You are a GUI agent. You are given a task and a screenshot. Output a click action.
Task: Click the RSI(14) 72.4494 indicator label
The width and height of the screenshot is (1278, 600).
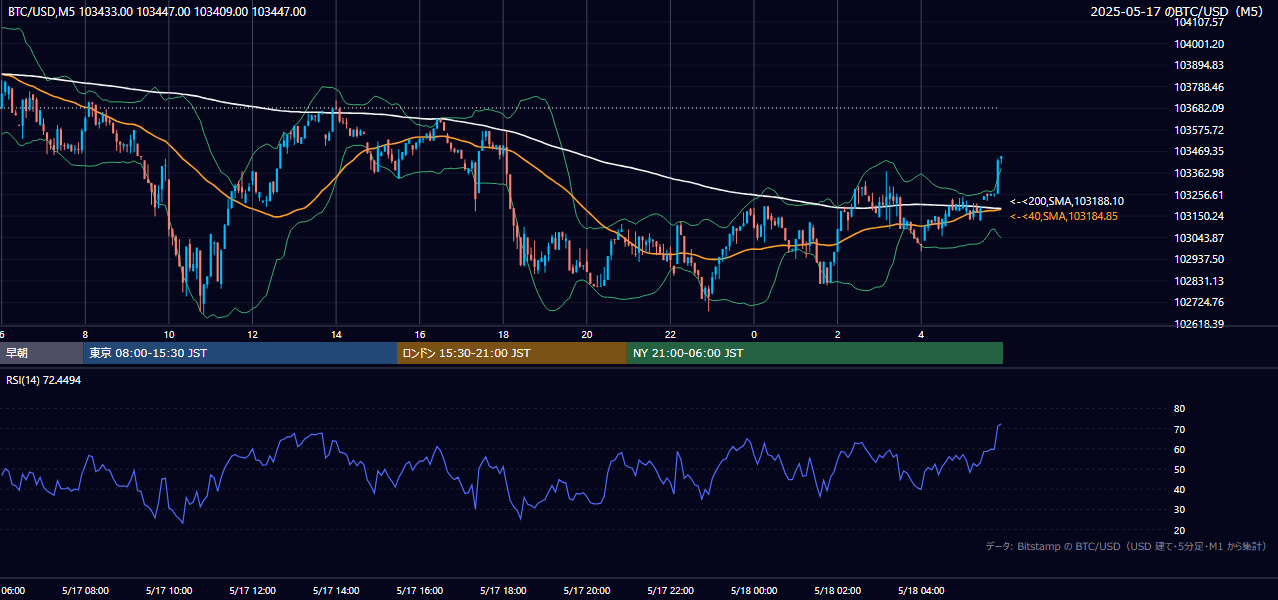[44, 380]
